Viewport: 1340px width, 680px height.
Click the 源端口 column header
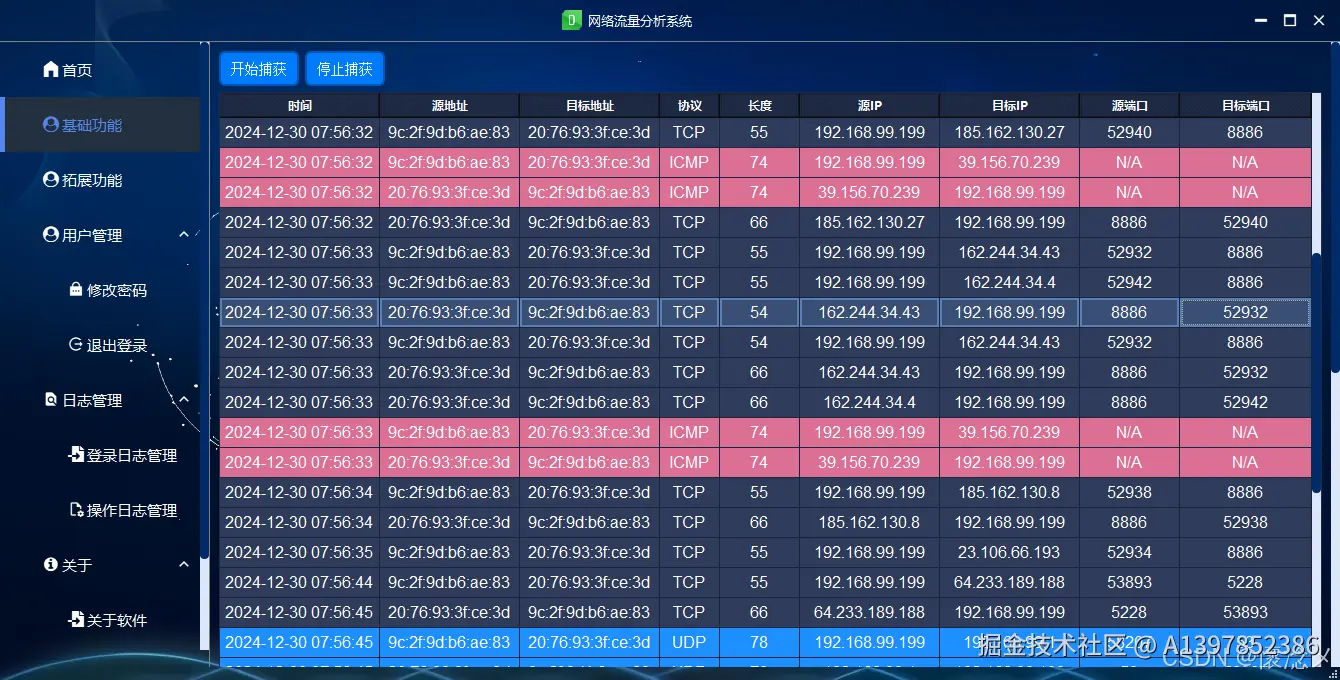1129,105
